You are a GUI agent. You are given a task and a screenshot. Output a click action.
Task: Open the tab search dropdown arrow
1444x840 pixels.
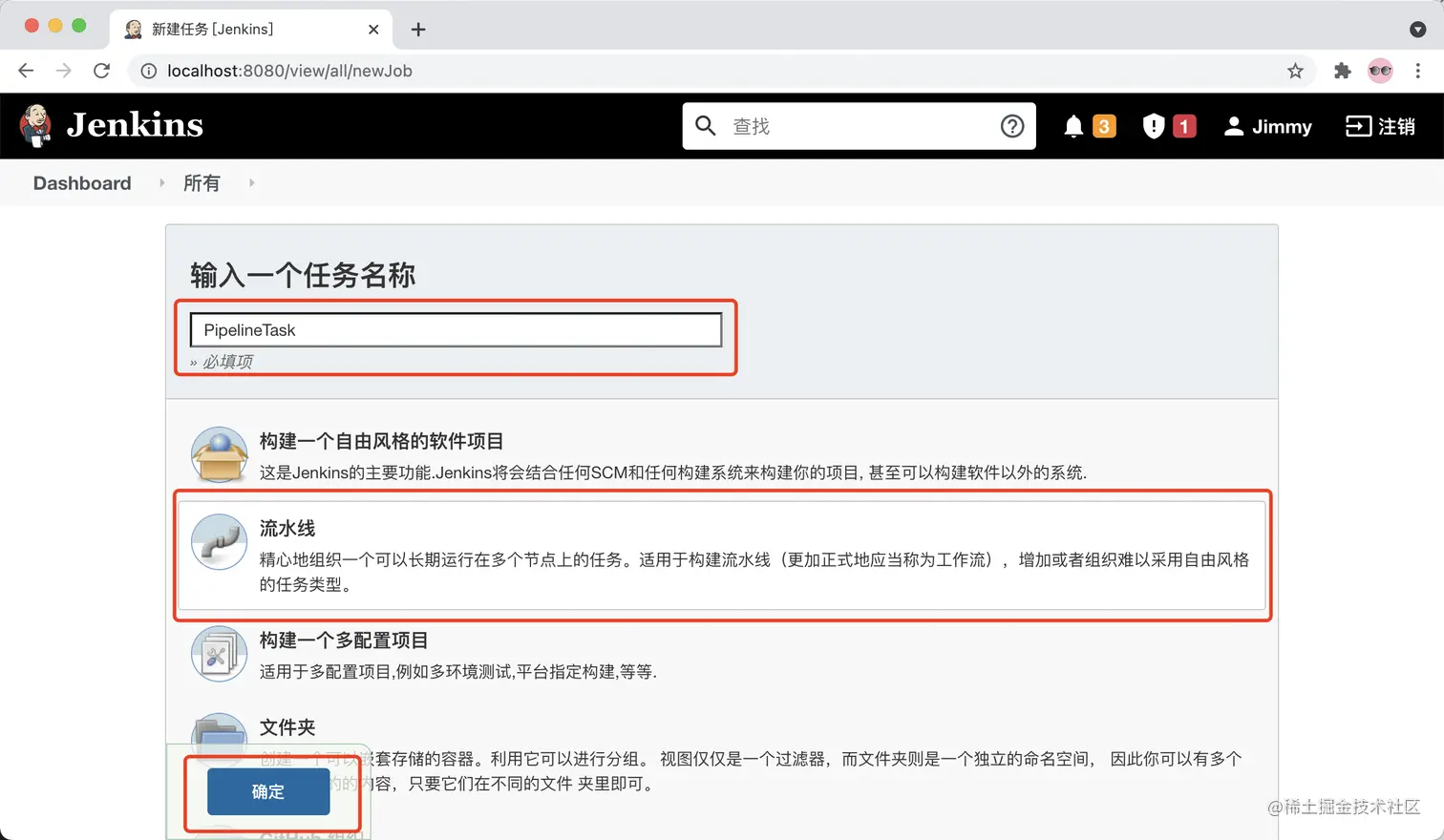click(1418, 30)
